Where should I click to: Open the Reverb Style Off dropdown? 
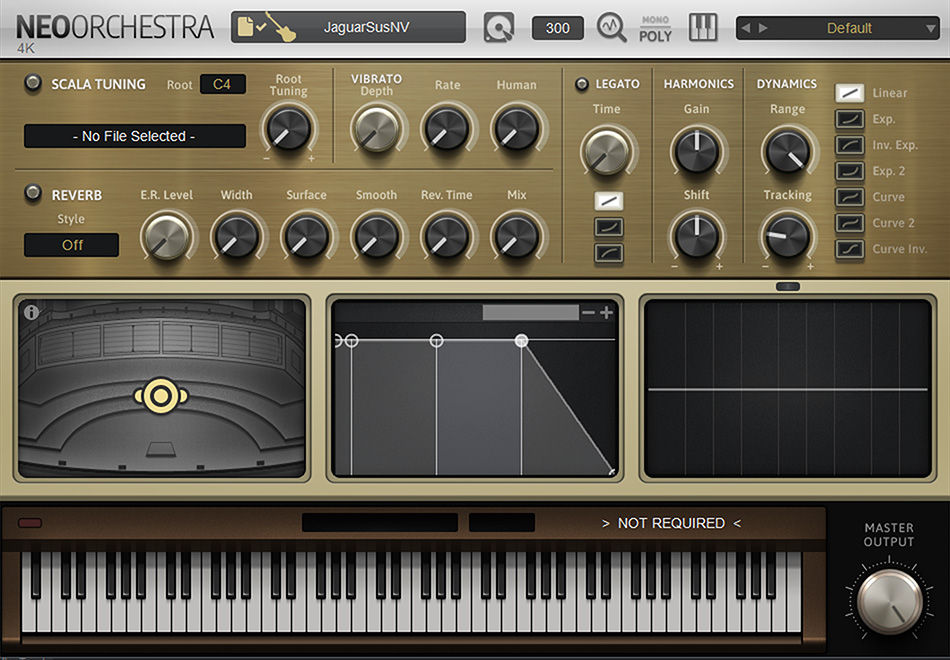click(71, 245)
